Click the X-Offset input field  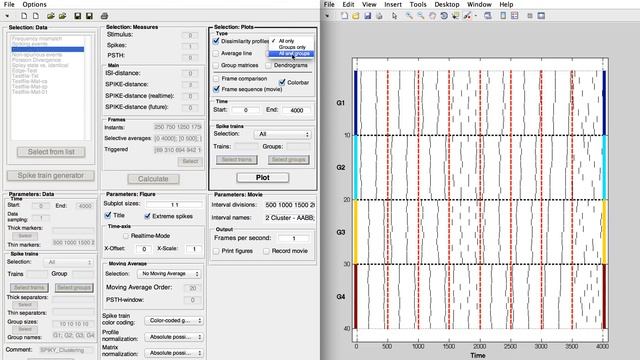pos(143,249)
